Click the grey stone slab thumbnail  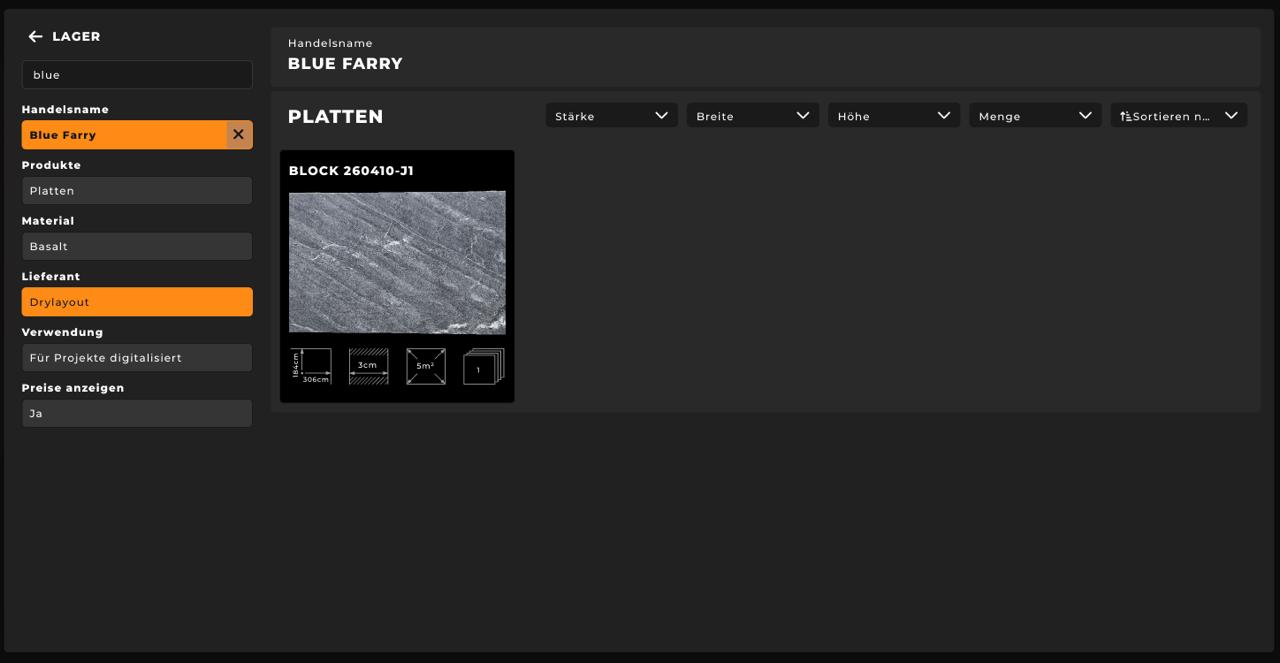pyautogui.click(x=397, y=262)
